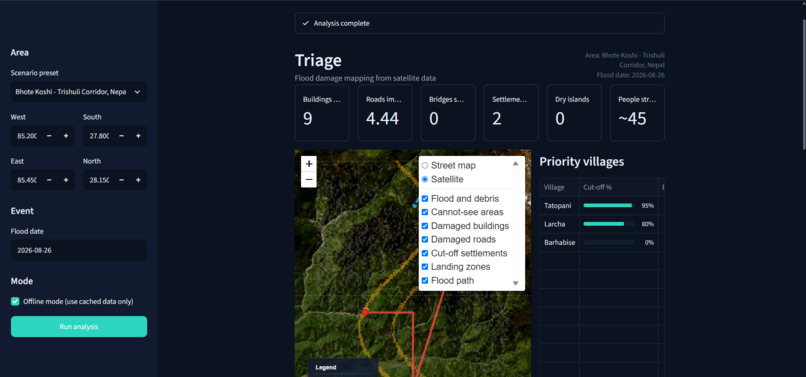Increase the West coordinate value
This screenshot has height=377, width=806.
tap(66, 136)
